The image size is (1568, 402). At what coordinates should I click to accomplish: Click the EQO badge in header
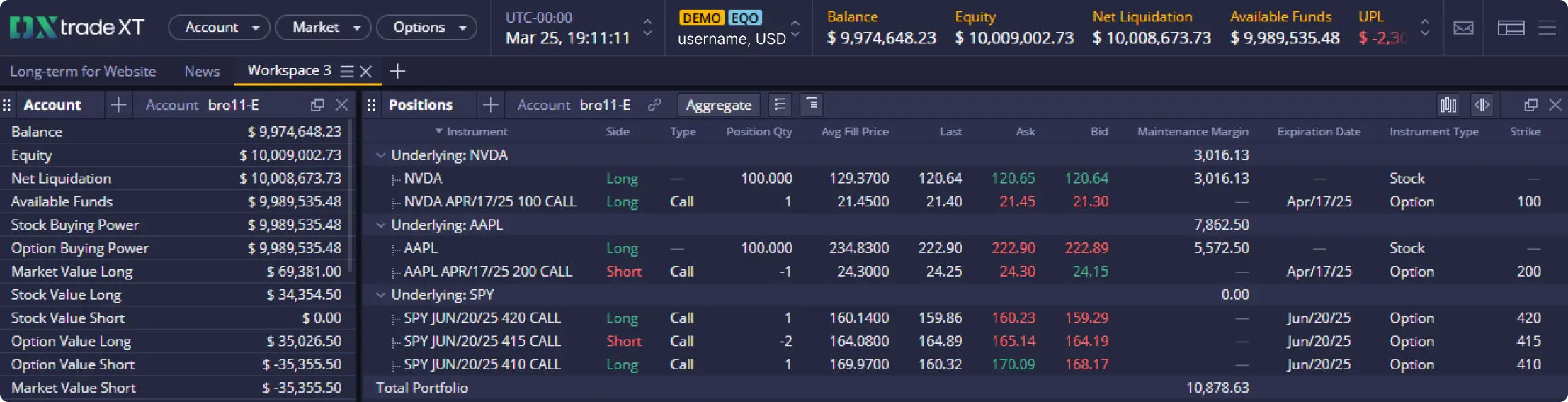point(744,18)
